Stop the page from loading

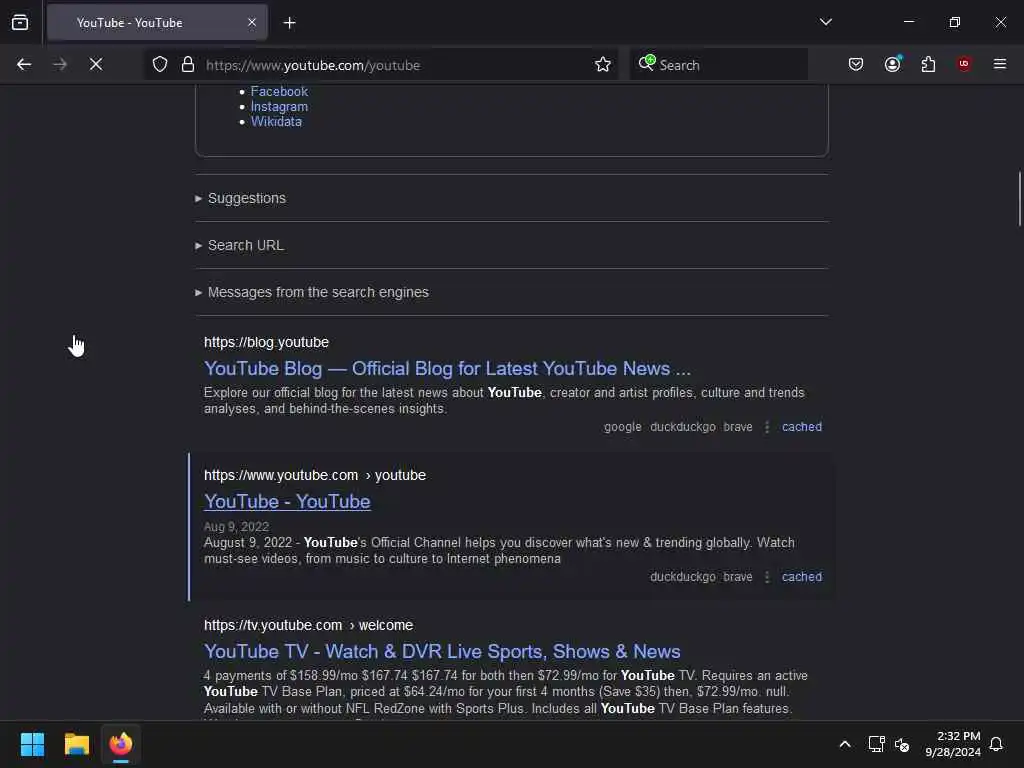tap(96, 65)
